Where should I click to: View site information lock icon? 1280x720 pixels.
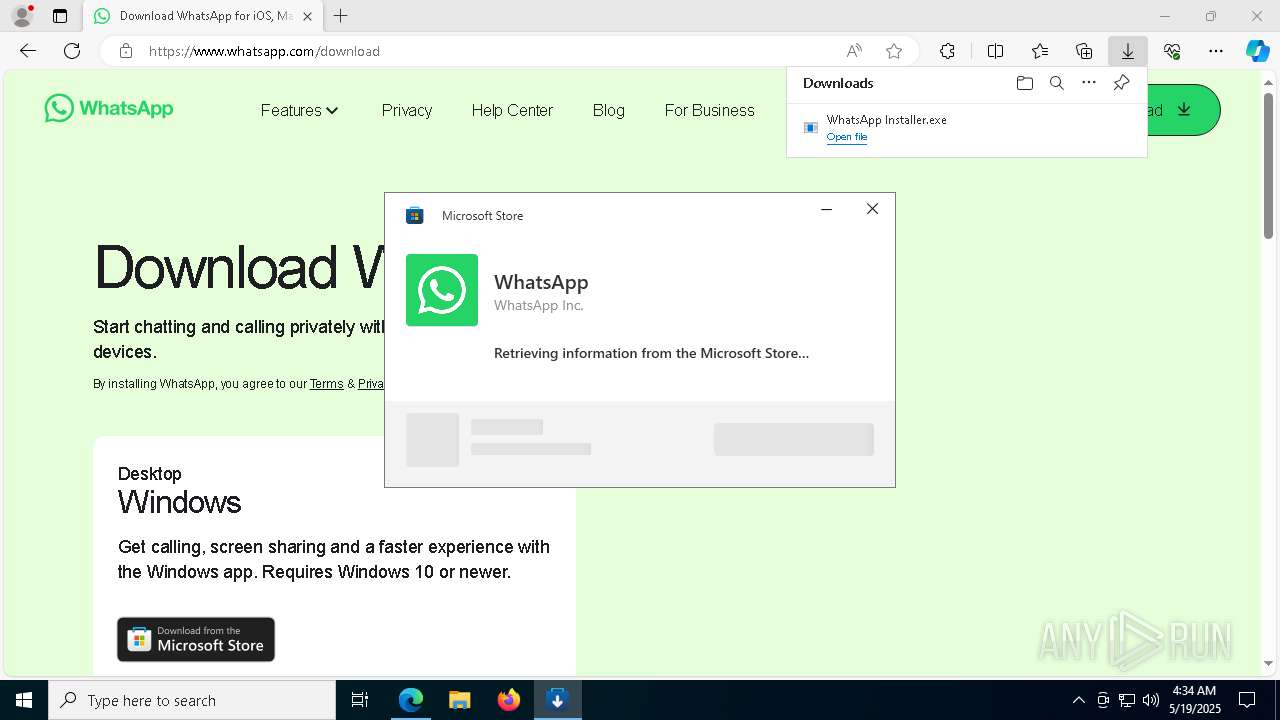coord(126,51)
